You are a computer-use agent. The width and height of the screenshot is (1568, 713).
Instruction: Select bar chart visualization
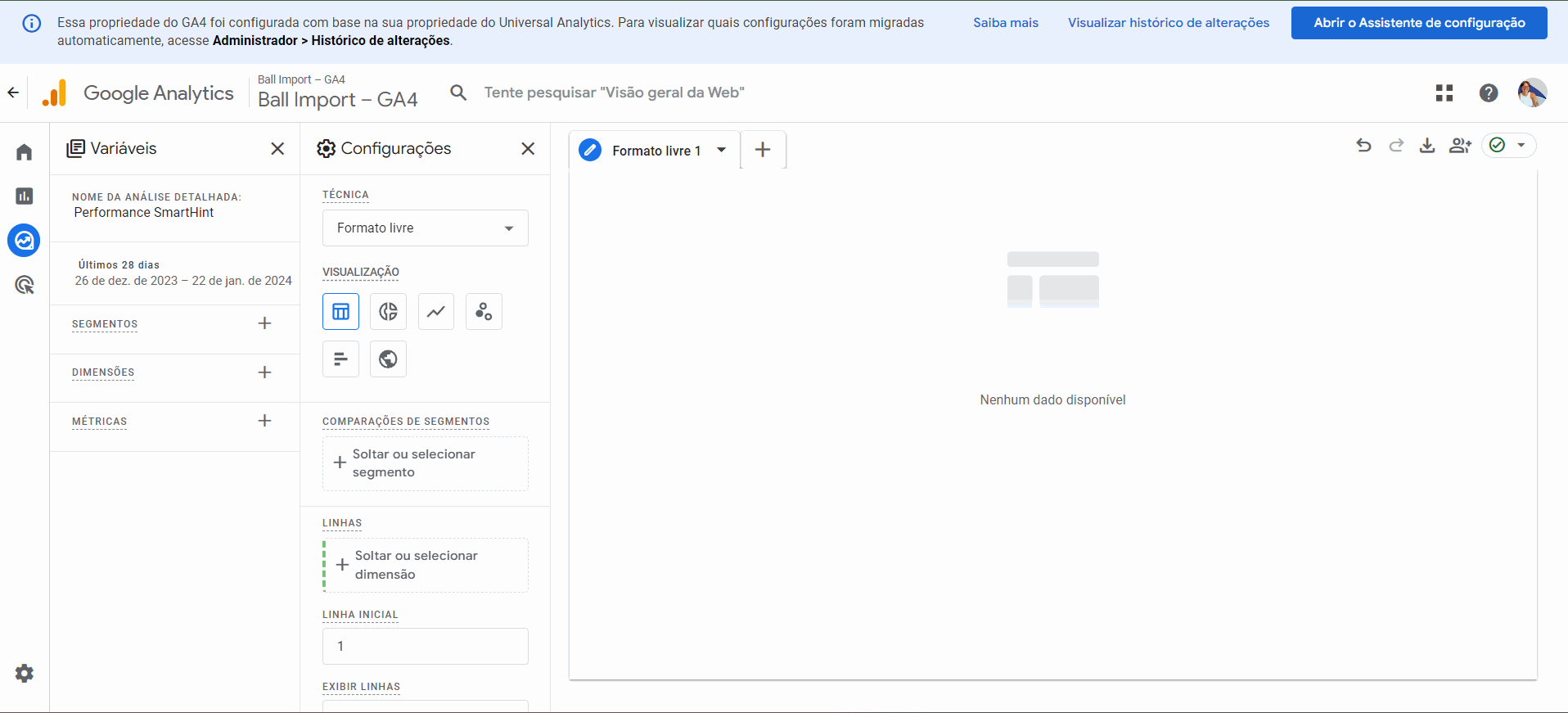point(340,359)
